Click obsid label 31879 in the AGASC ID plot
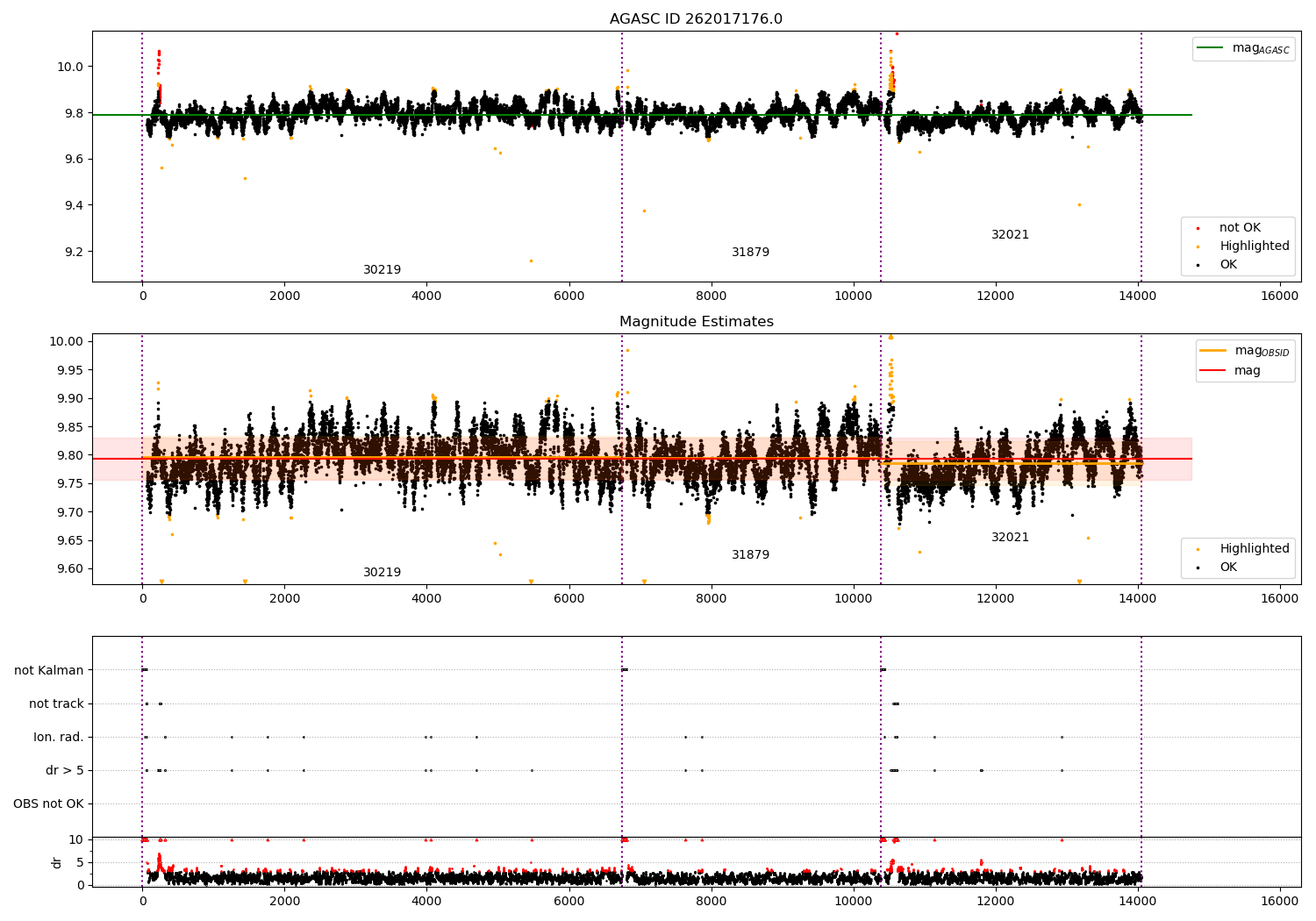This screenshot has height=921, width=1316. click(x=751, y=253)
